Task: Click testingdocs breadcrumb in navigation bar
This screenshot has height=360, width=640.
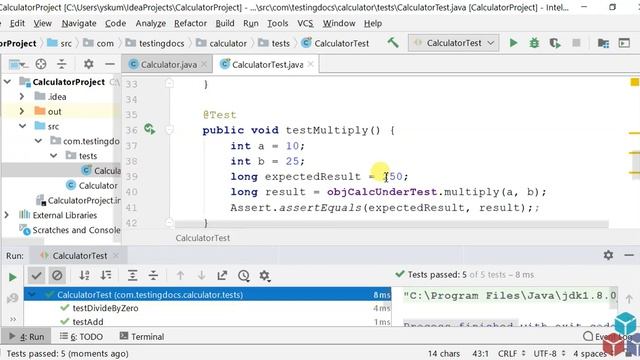Action: click(155, 43)
